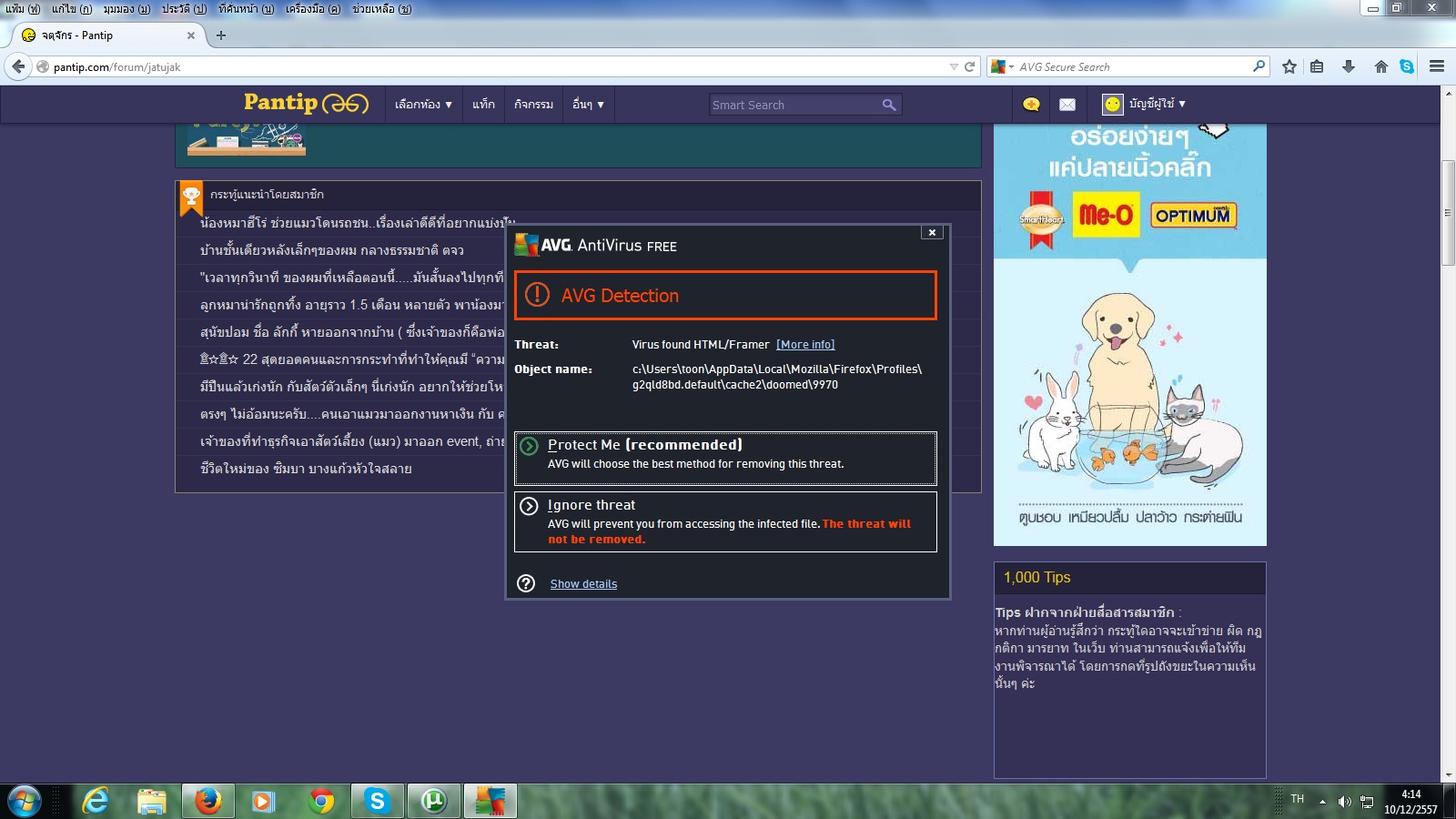Viewport: 1456px width, 819px height.
Task: Go back using the browser back arrow
Action: 18,66
